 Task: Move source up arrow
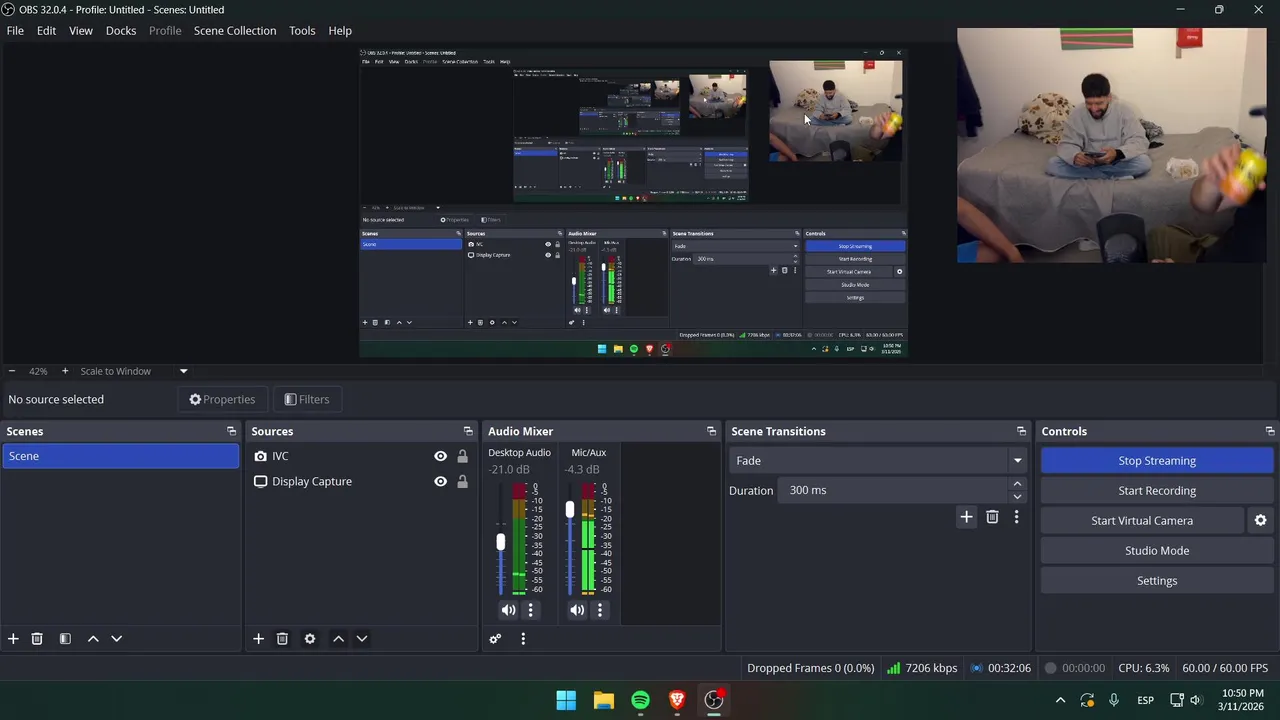coord(338,638)
